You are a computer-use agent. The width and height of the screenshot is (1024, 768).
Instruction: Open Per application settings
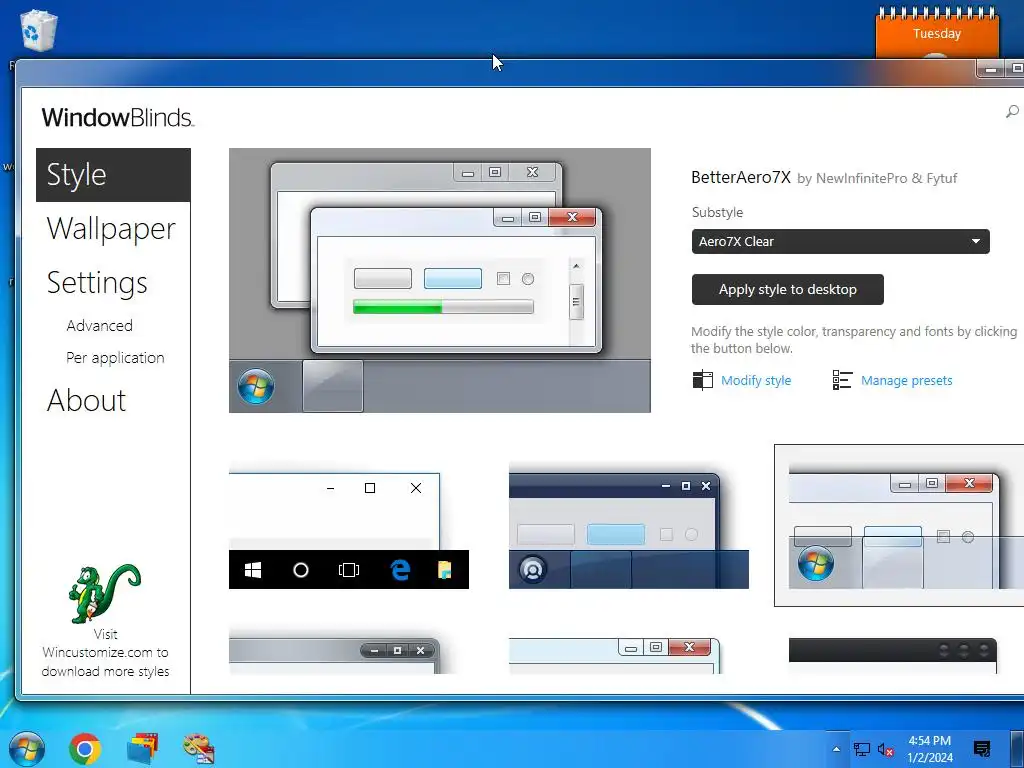point(115,358)
